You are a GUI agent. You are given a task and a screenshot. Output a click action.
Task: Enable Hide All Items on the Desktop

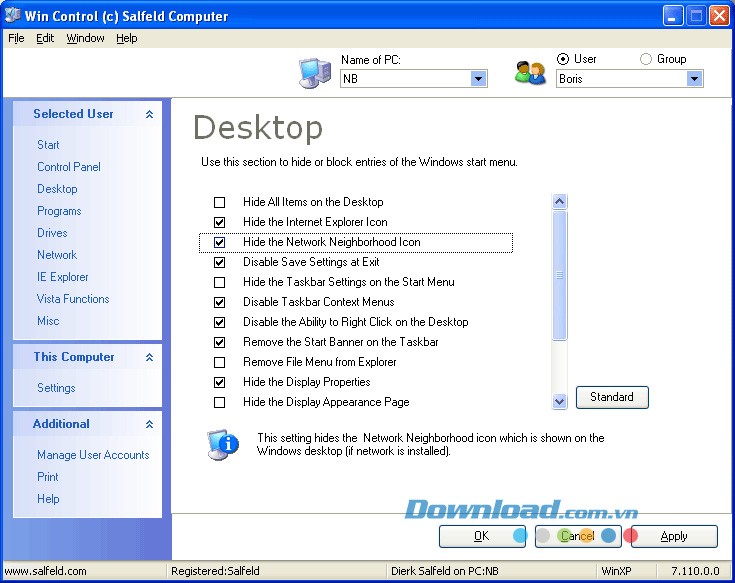click(220, 202)
